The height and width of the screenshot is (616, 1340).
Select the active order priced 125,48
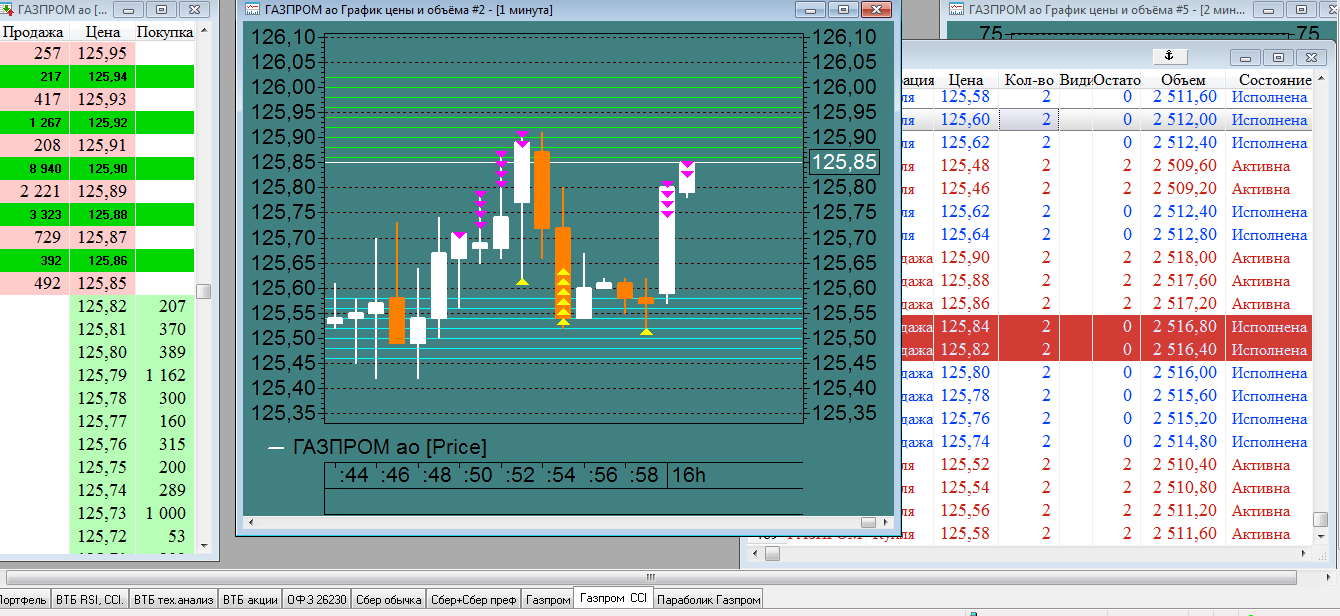(x=1104, y=166)
